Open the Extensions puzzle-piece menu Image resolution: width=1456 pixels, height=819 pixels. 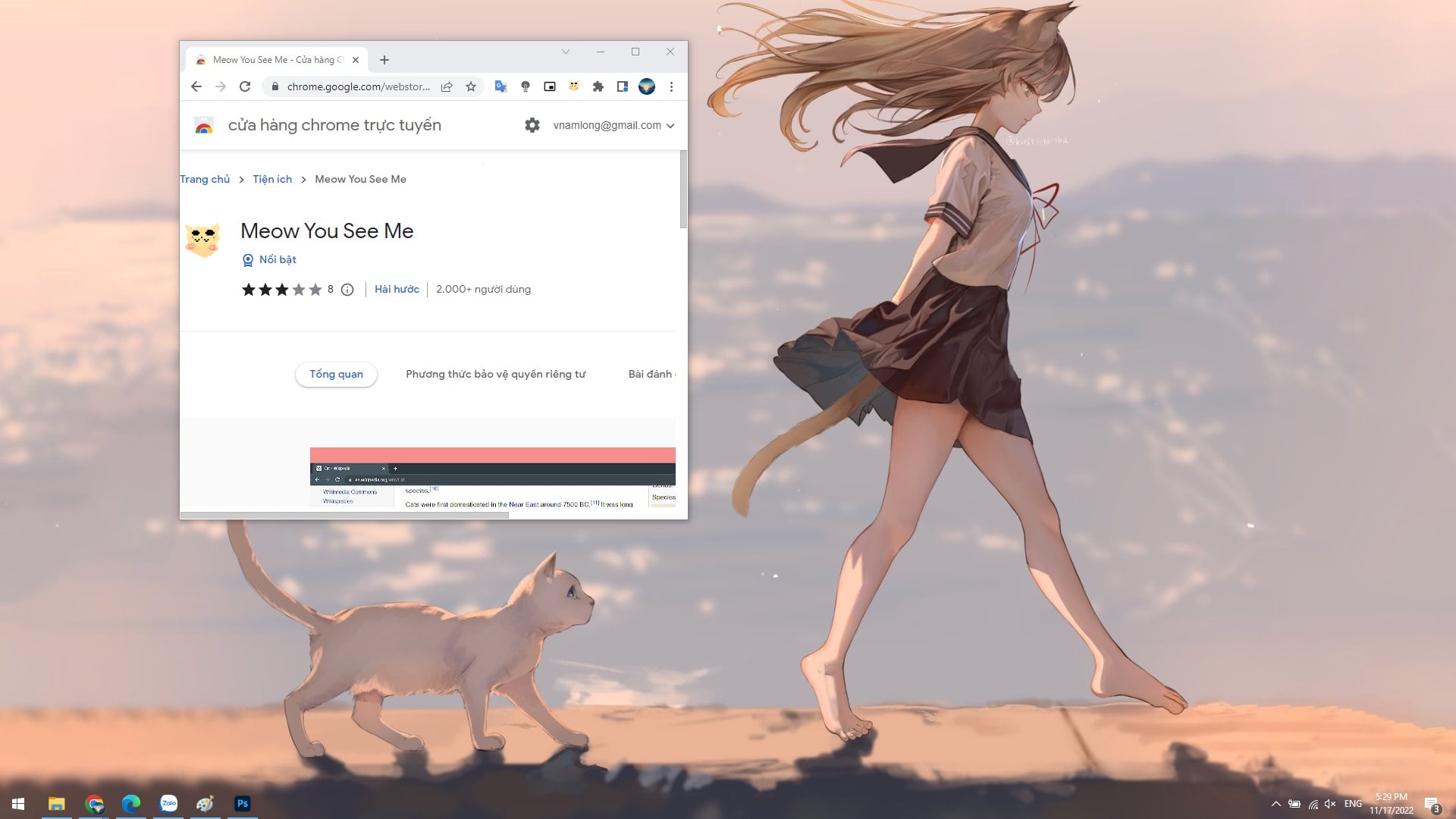click(x=598, y=86)
